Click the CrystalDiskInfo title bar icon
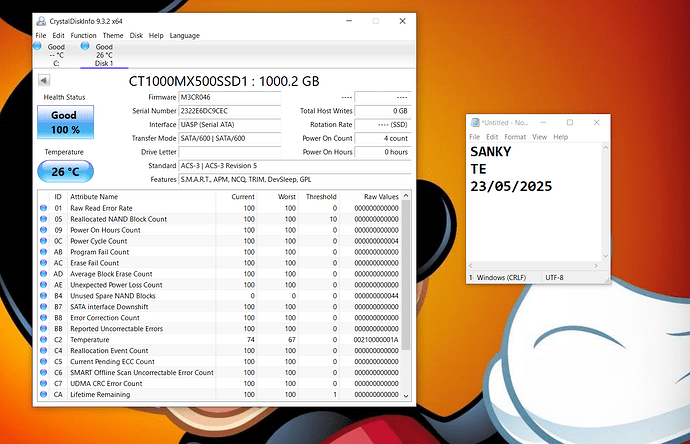This screenshot has height=444, width=690. coord(40,20)
